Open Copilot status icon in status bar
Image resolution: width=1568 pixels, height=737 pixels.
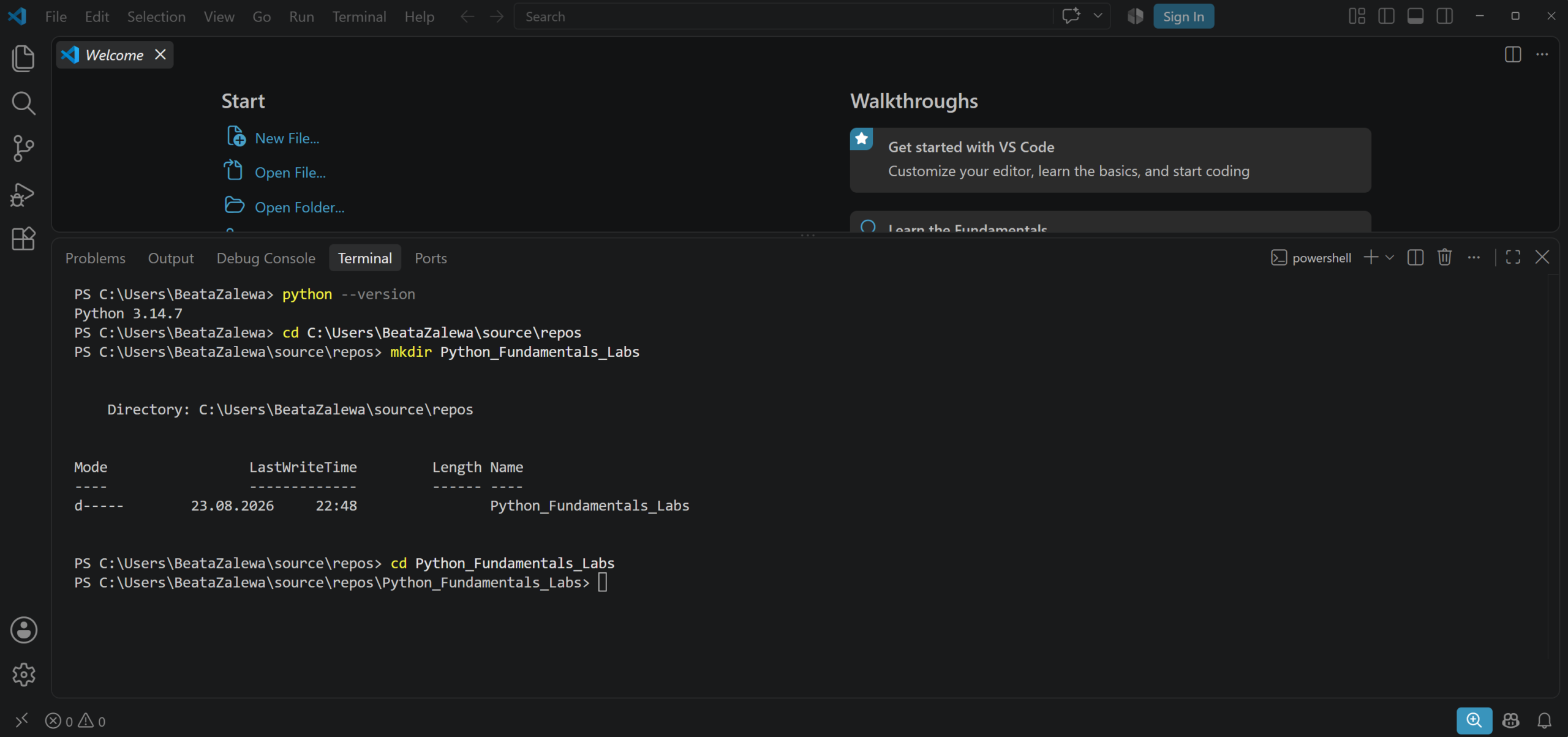(x=1510, y=720)
